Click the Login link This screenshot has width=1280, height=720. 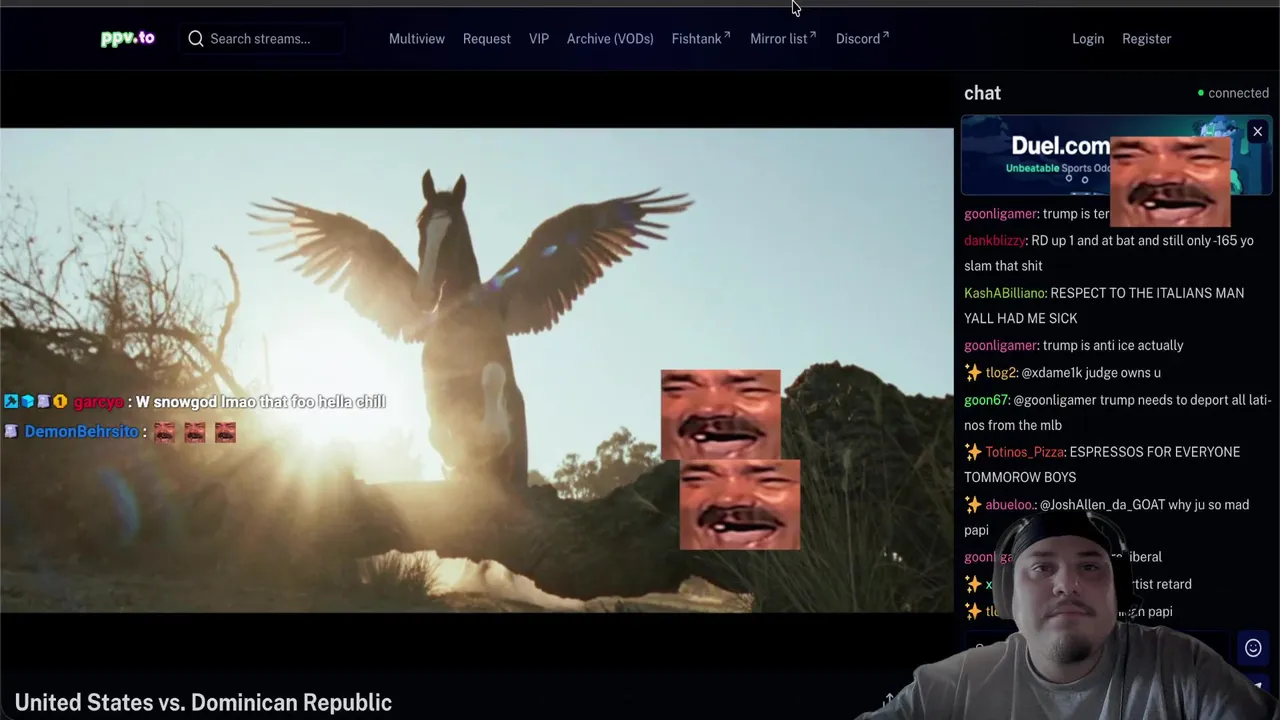(x=1088, y=38)
